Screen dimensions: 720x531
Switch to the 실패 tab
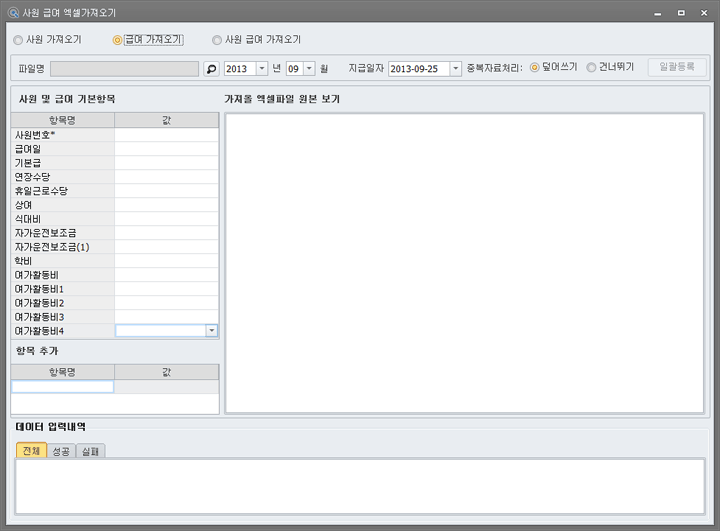pos(91,451)
